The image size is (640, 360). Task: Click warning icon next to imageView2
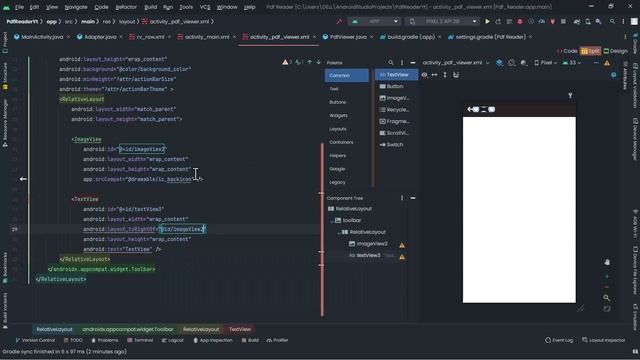point(402,245)
